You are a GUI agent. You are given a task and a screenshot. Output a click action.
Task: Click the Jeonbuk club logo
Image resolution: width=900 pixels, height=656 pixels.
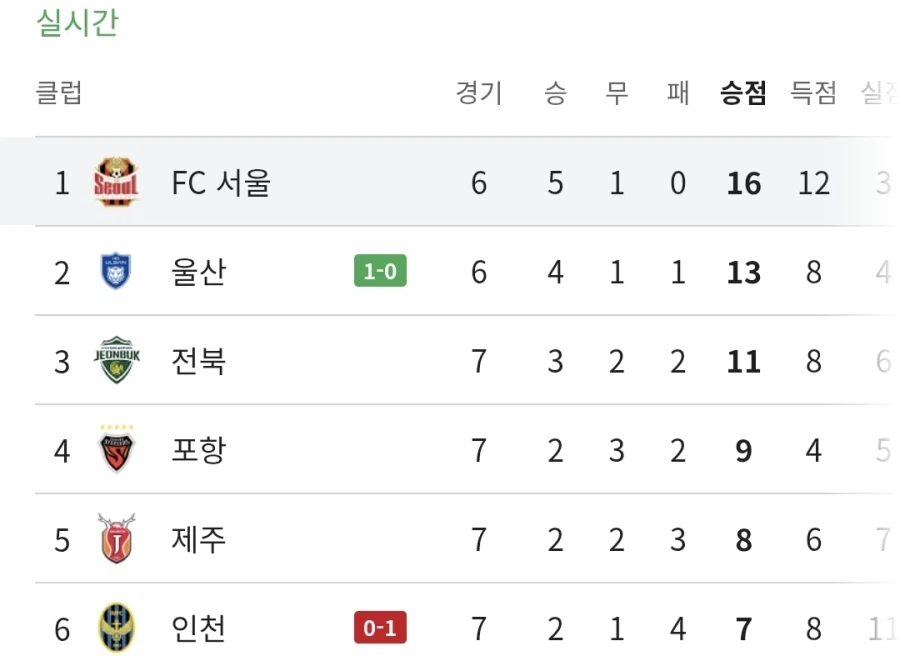[117, 361]
